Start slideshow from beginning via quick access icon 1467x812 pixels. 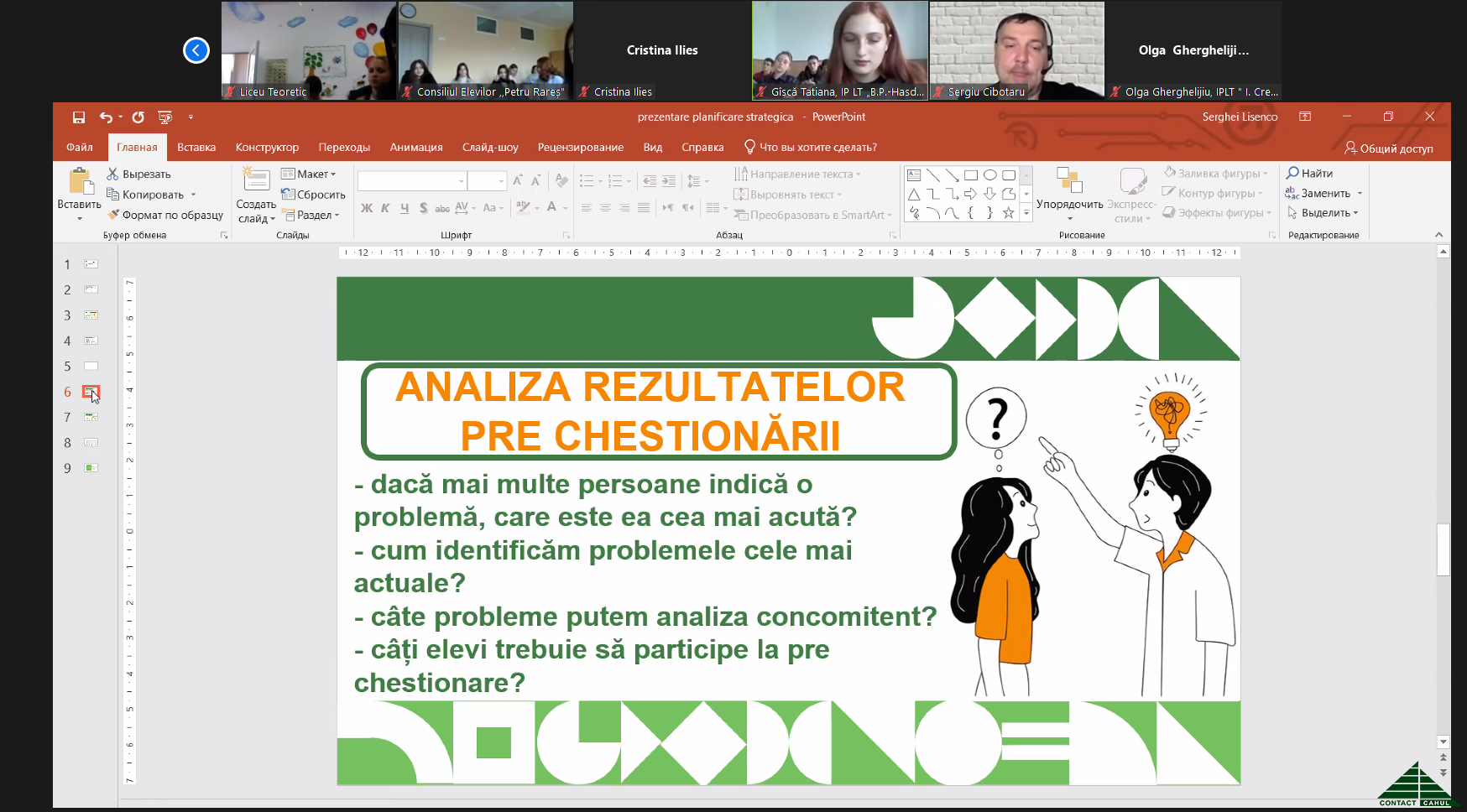coord(165,117)
